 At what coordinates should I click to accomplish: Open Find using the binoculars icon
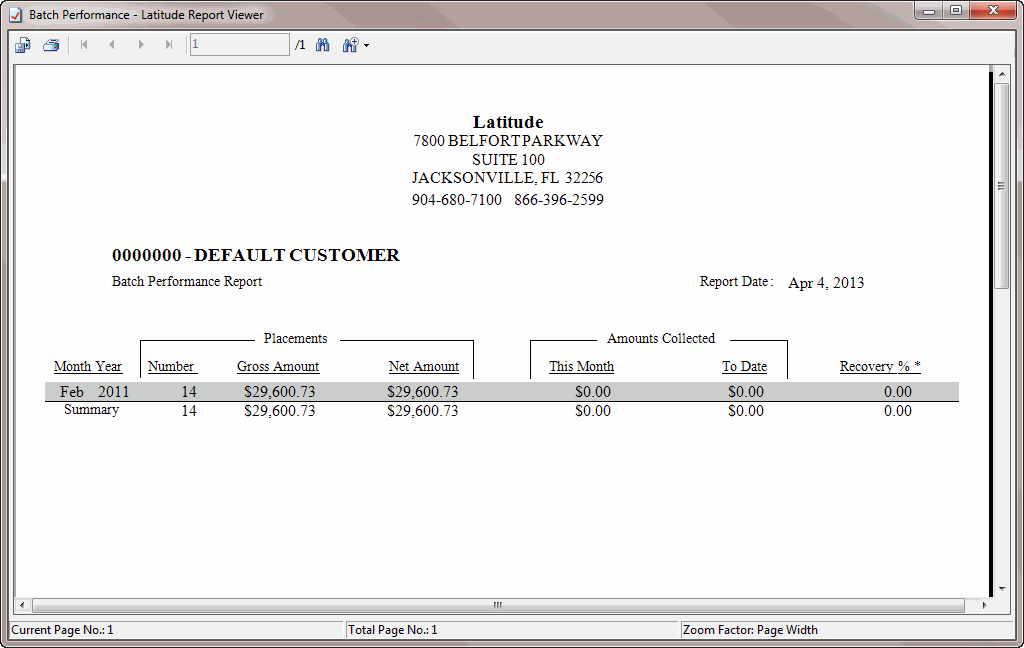tap(322, 44)
